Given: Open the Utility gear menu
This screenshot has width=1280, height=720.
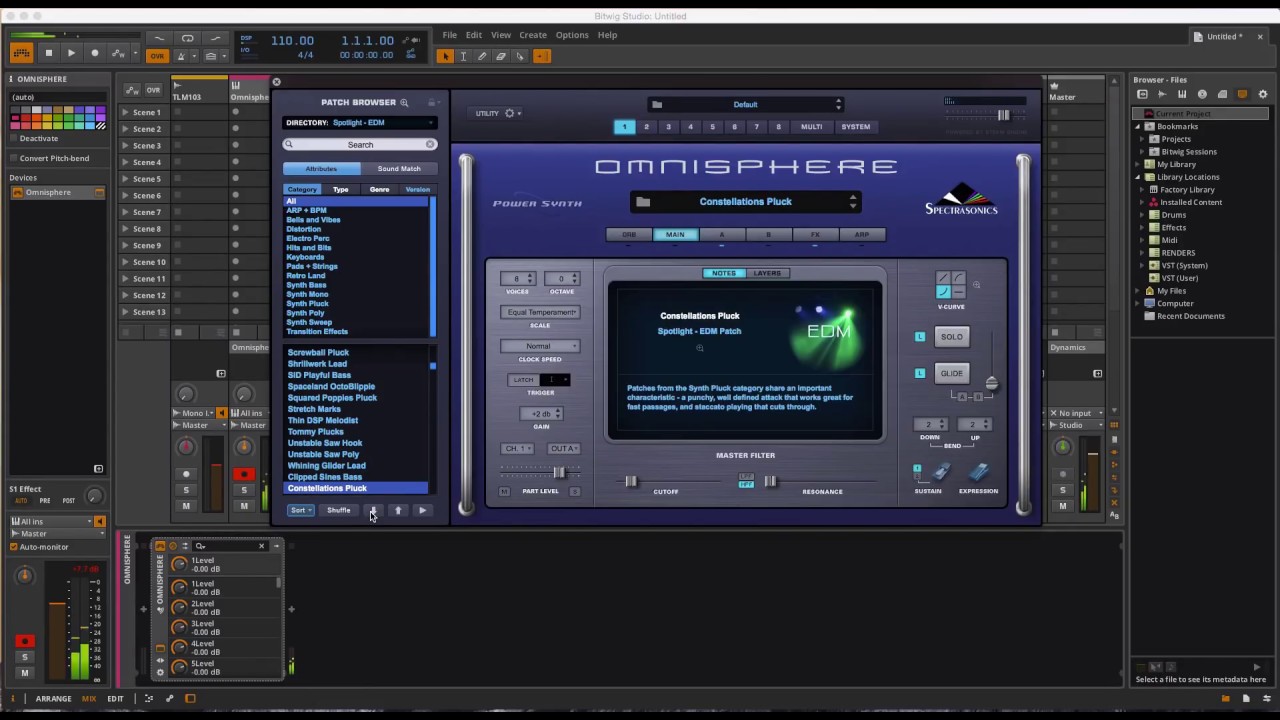Looking at the screenshot, I should click(510, 114).
